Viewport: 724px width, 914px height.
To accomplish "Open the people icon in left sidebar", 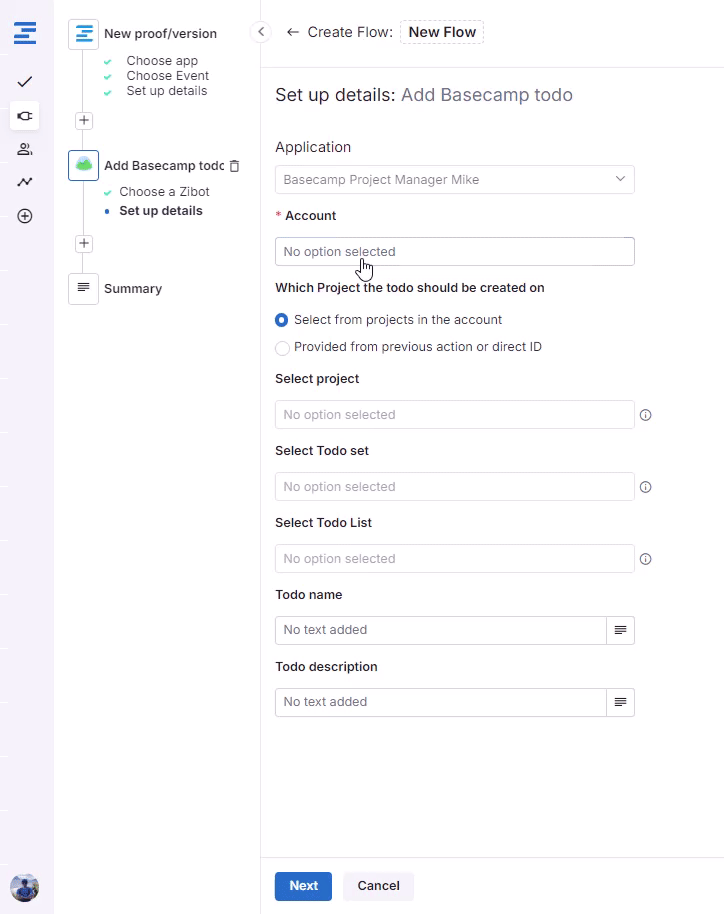I will (25, 149).
